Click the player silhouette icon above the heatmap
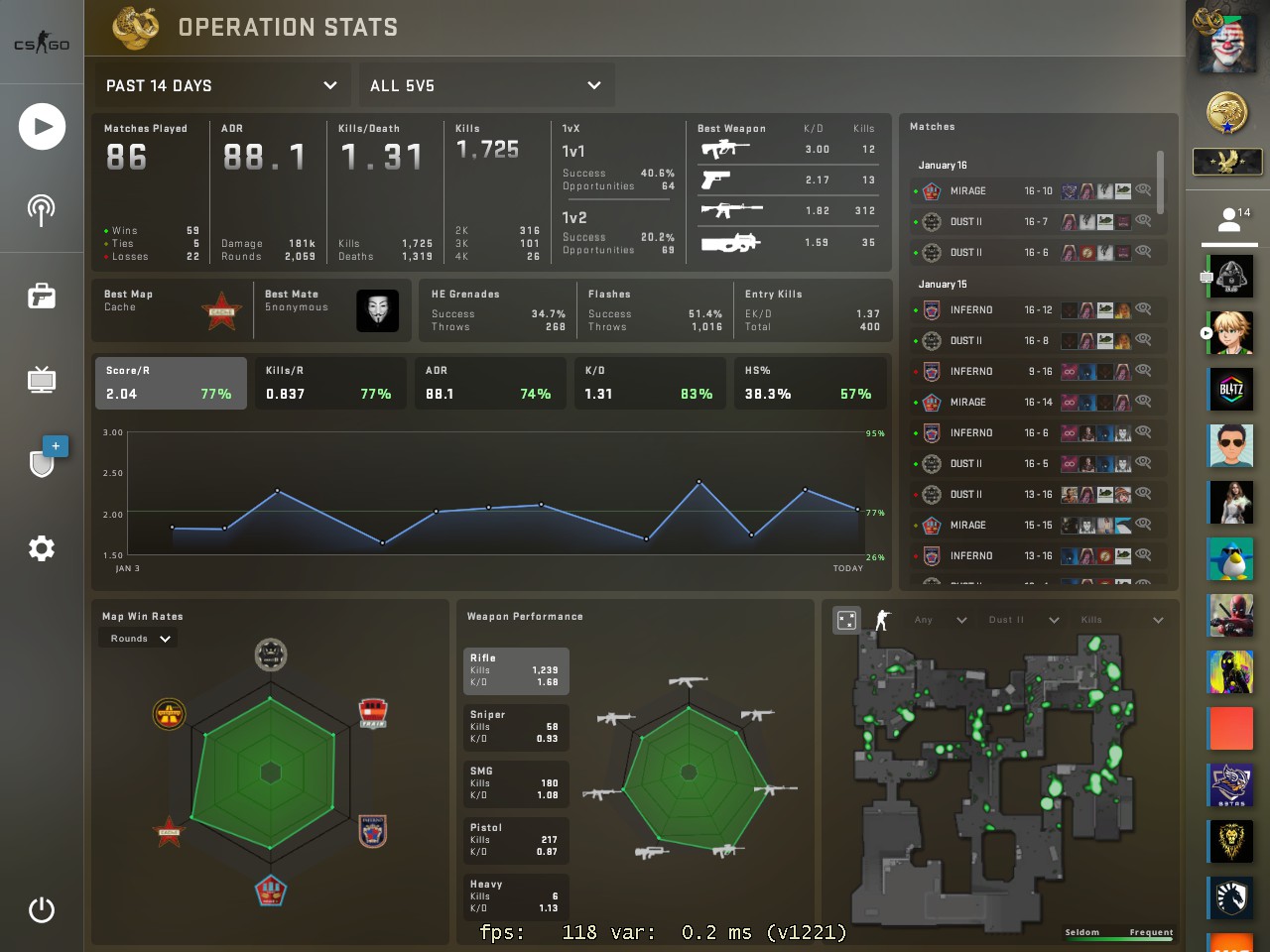Screen dimensions: 1270x952 tap(882, 620)
